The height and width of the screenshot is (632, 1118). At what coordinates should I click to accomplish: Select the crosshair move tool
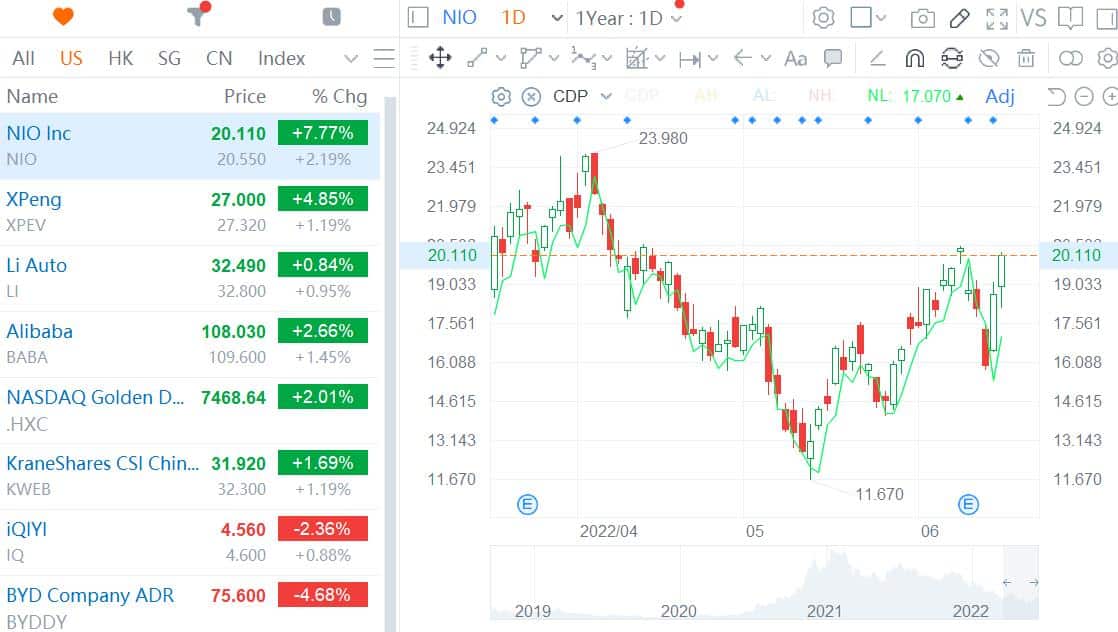pyautogui.click(x=440, y=59)
